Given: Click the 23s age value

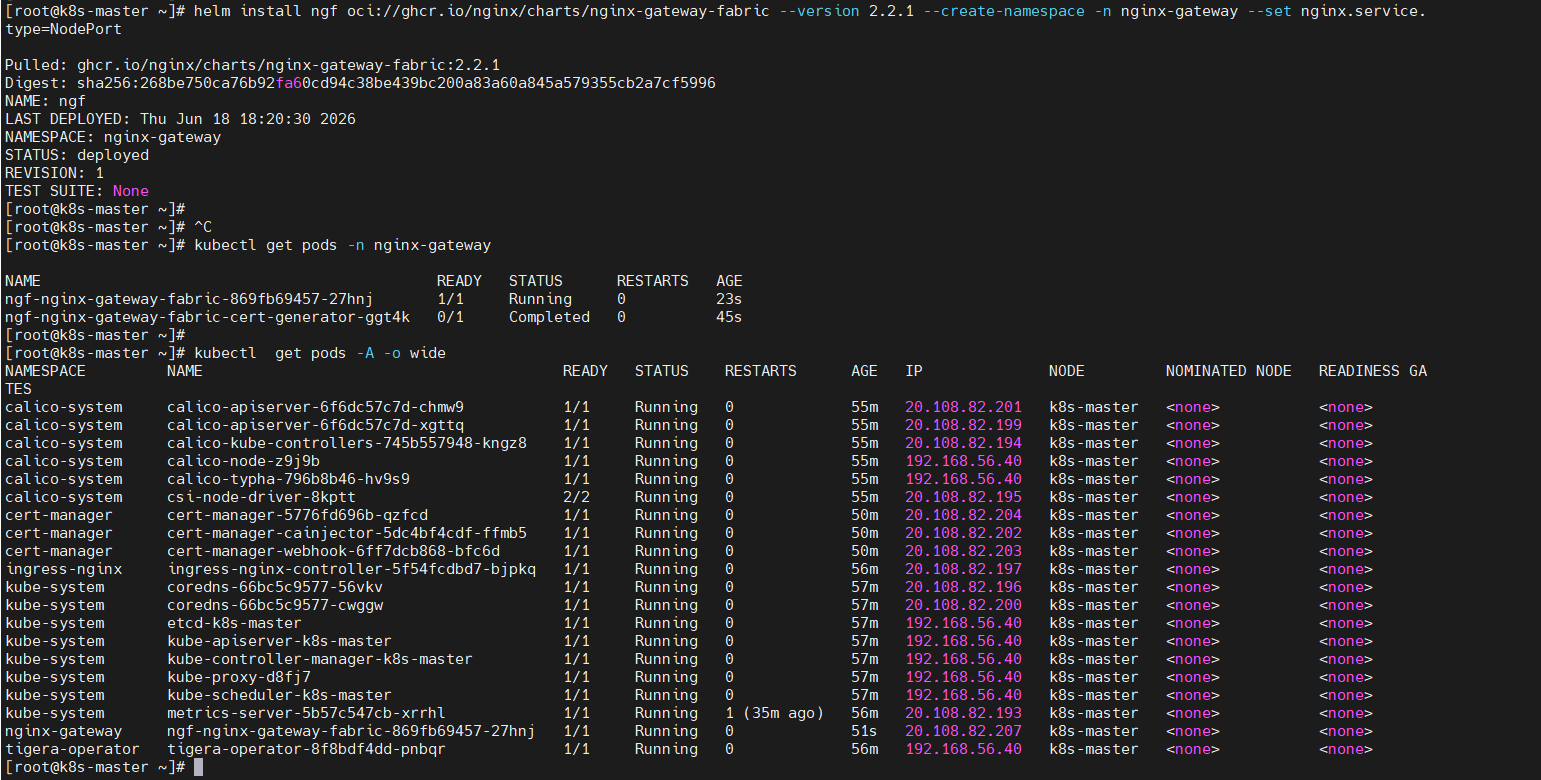Looking at the screenshot, I should tap(729, 299).
